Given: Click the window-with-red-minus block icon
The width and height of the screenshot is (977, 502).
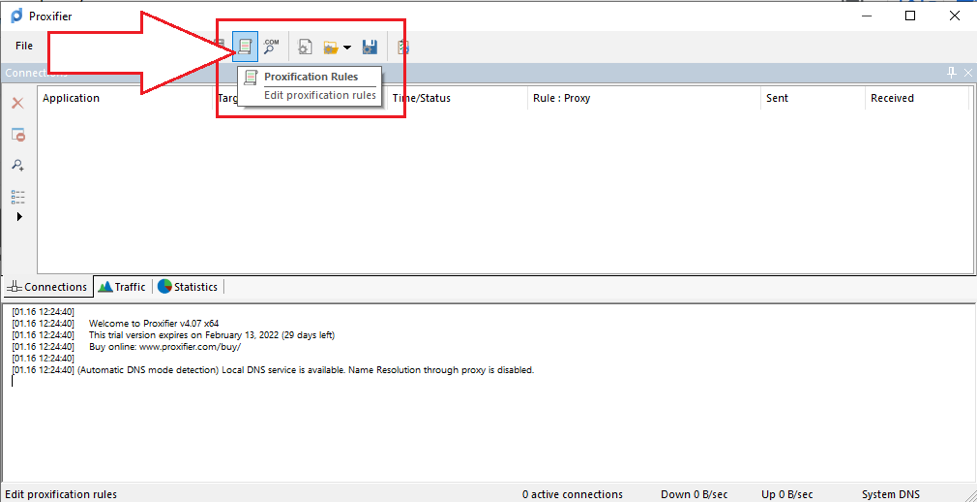Looking at the screenshot, I should tap(18, 134).
